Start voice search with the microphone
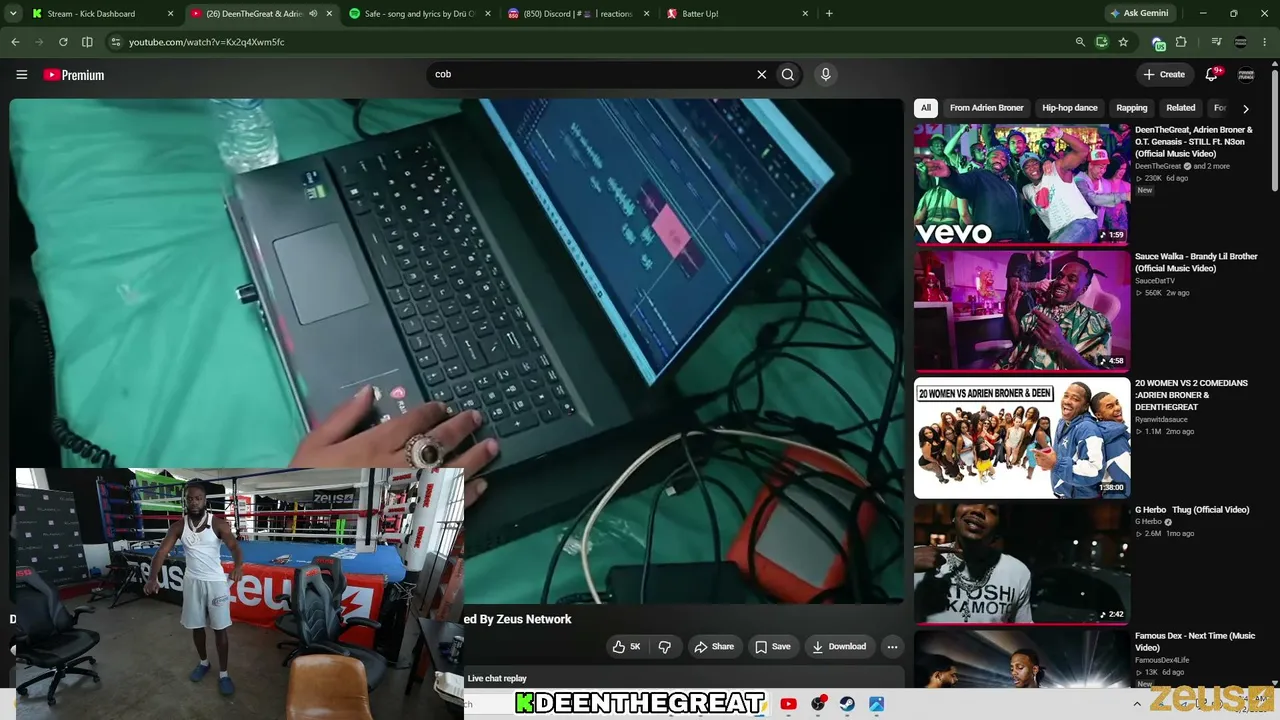The height and width of the screenshot is (720, 1280). (x=825, y=74)
